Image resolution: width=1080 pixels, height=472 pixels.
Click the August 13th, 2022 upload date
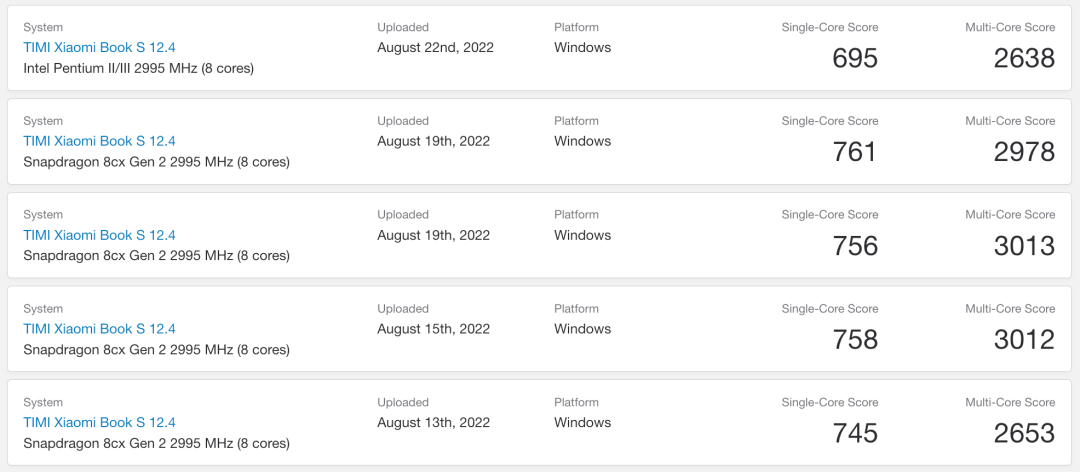(x=433, y=422)
